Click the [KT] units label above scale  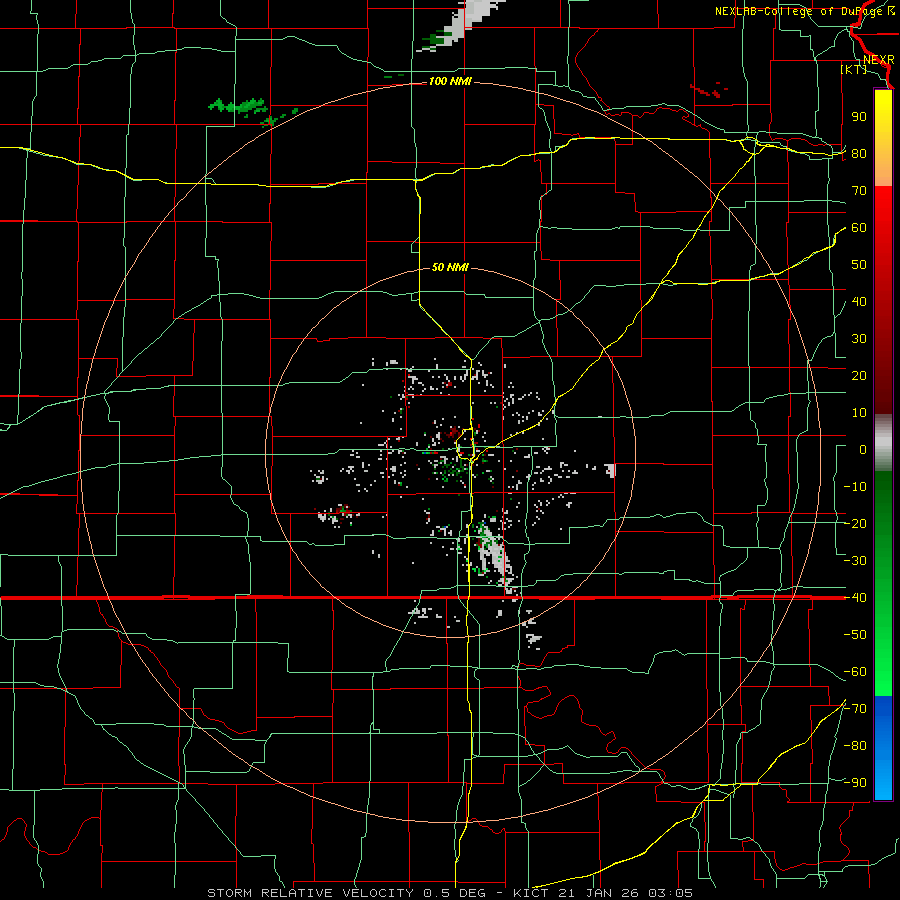coord(853,69)
